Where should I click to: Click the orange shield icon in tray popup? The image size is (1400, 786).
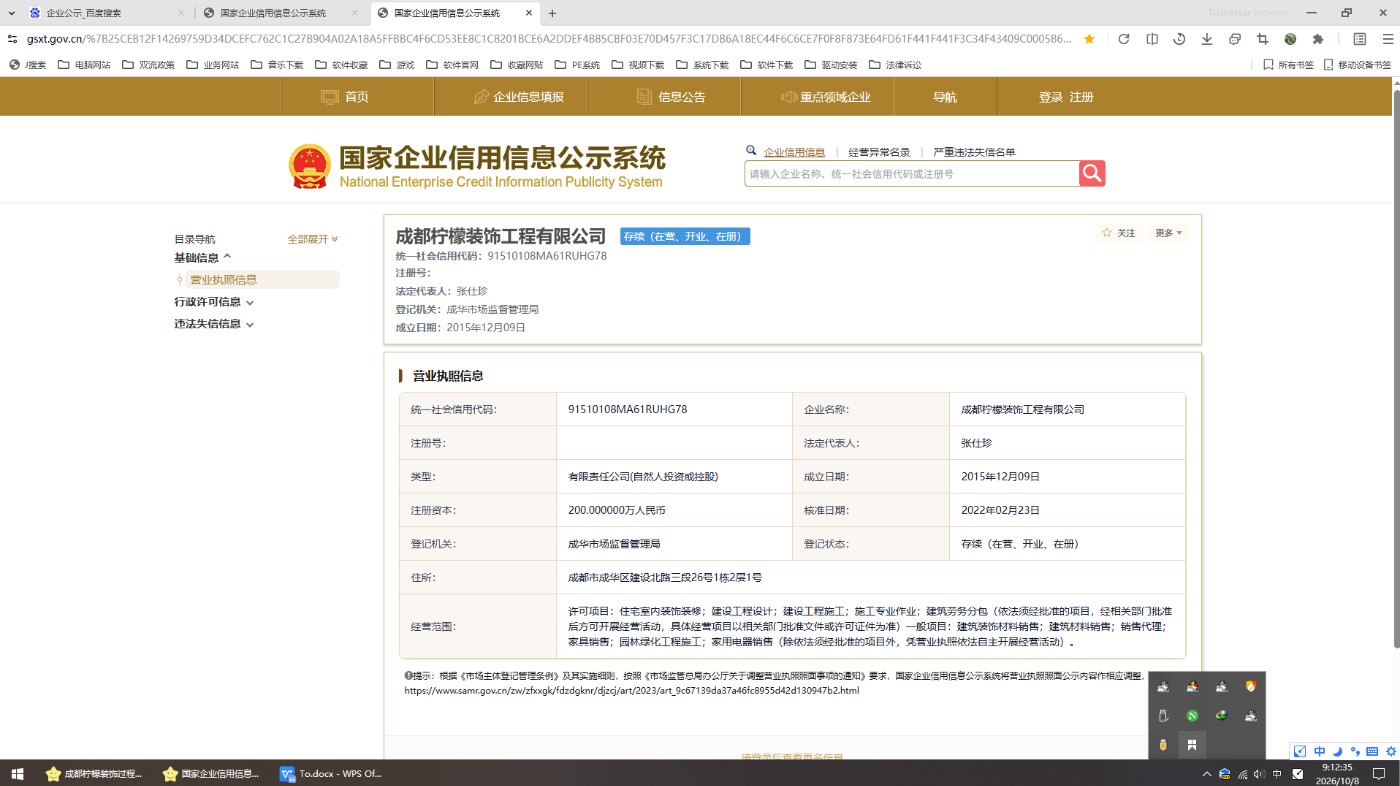[x=1250, y=687]
